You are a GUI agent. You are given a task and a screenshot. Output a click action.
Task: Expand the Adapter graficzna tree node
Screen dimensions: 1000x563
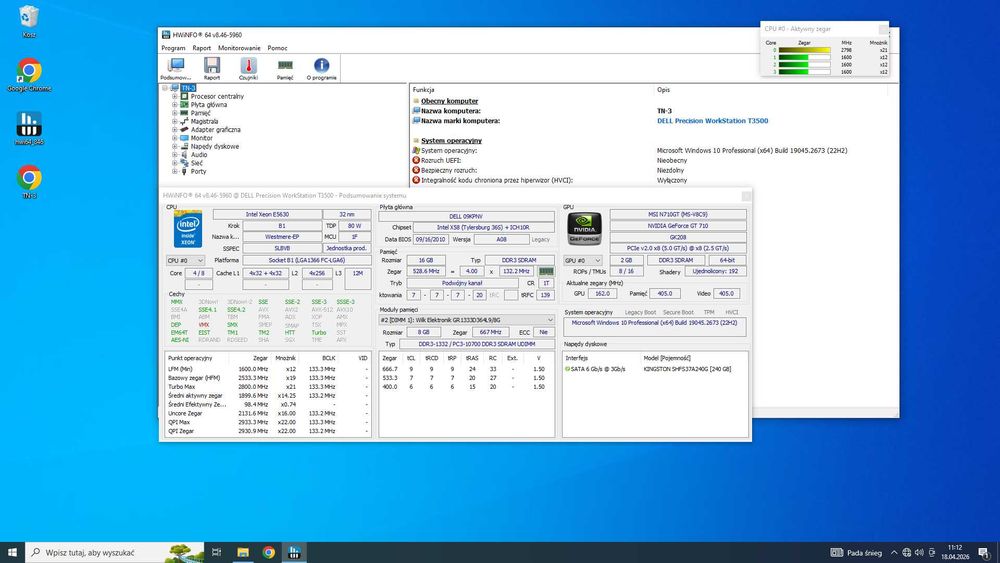coord(174,129)
